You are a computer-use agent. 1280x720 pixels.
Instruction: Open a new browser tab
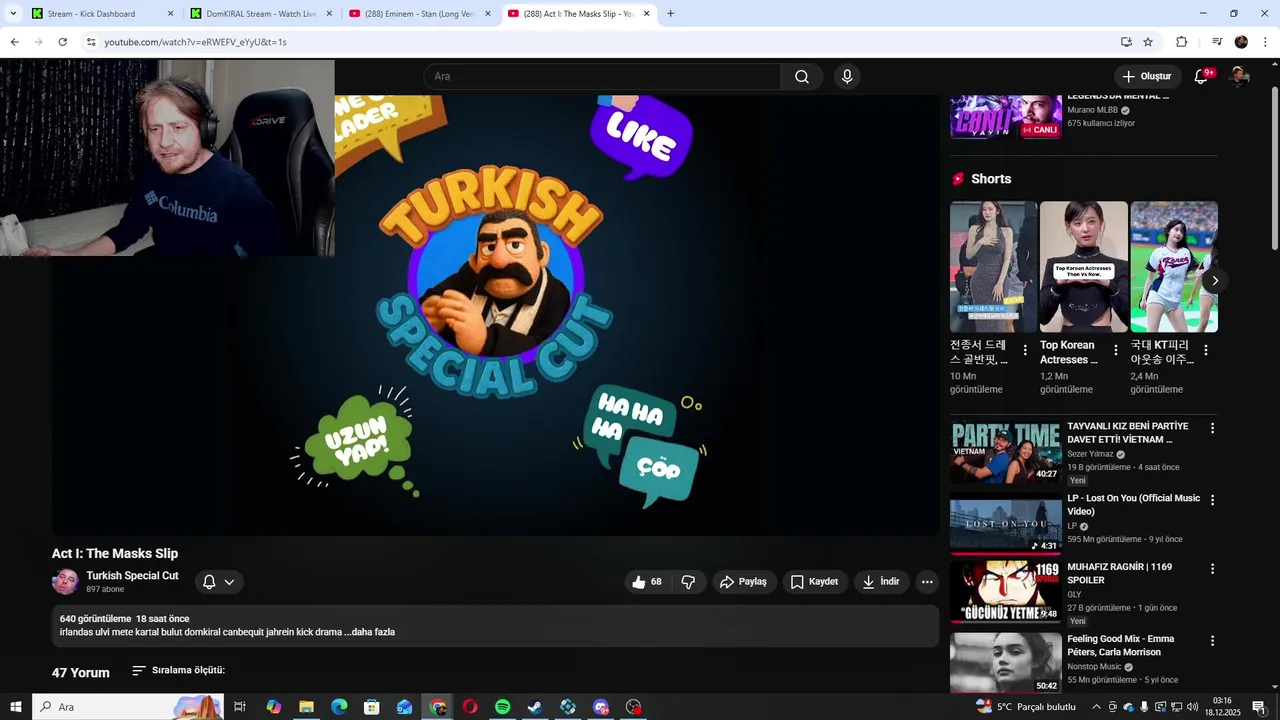(670, 14)
